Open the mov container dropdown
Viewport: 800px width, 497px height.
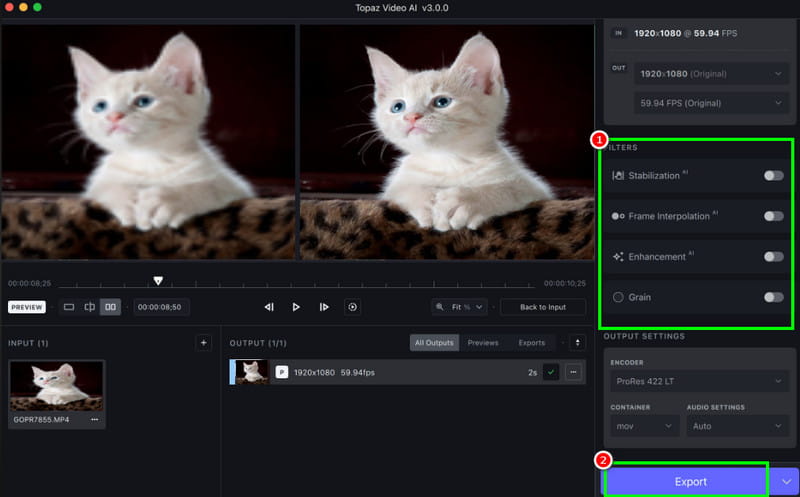pos(645,426)
